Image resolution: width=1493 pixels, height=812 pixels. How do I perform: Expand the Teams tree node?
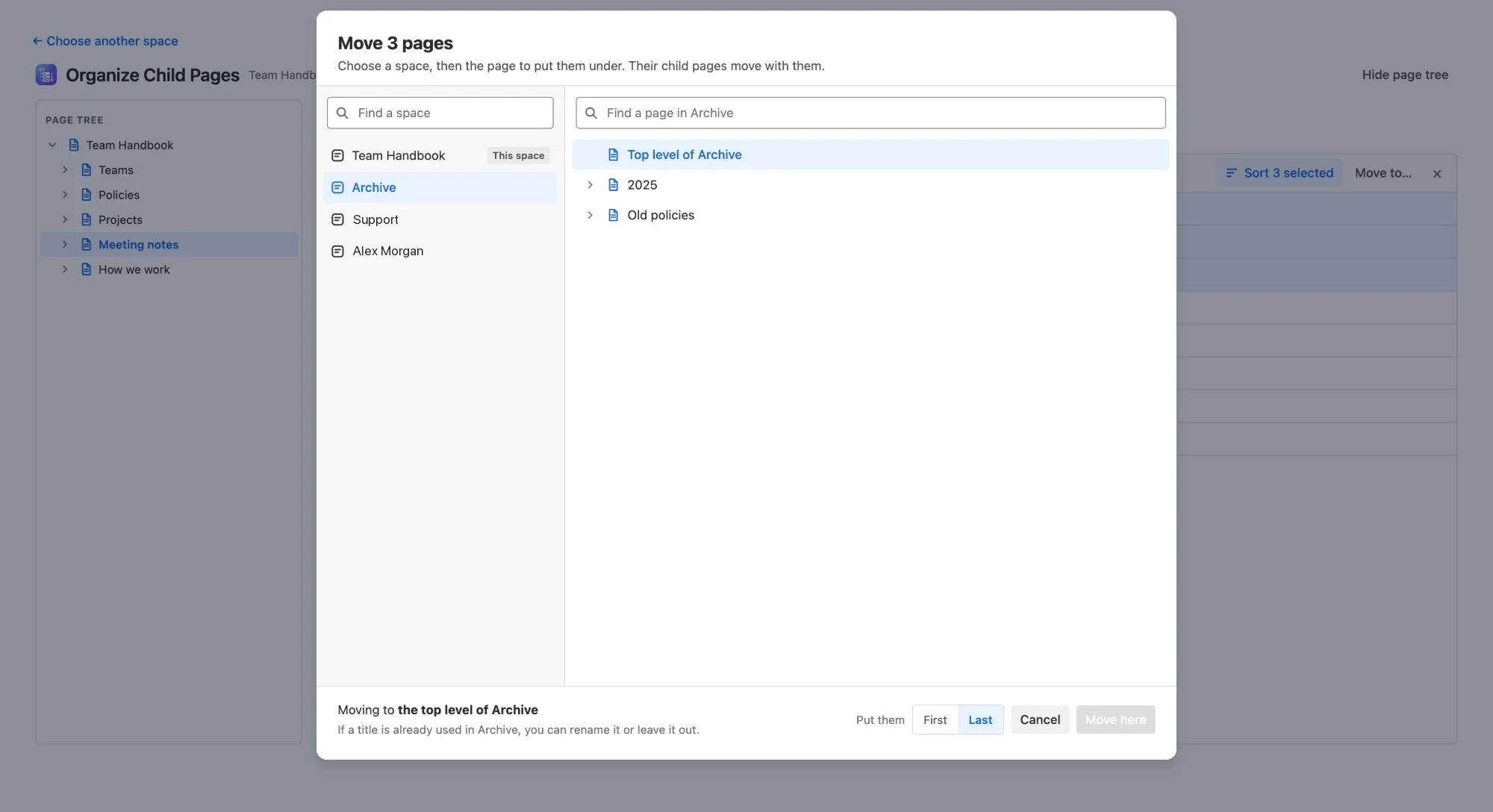click(65, 170)
